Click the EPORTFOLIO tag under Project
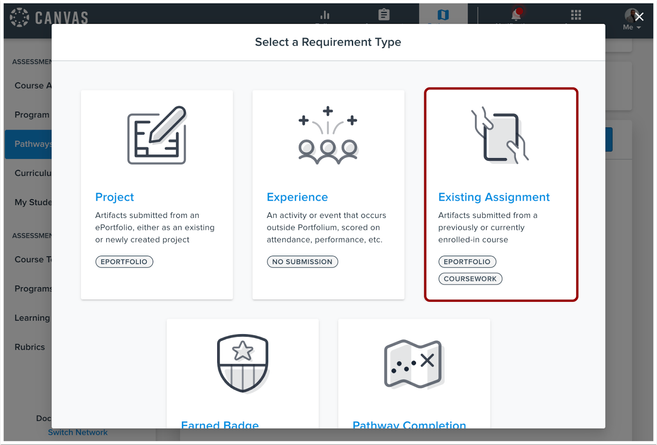 tap(127, 262)
